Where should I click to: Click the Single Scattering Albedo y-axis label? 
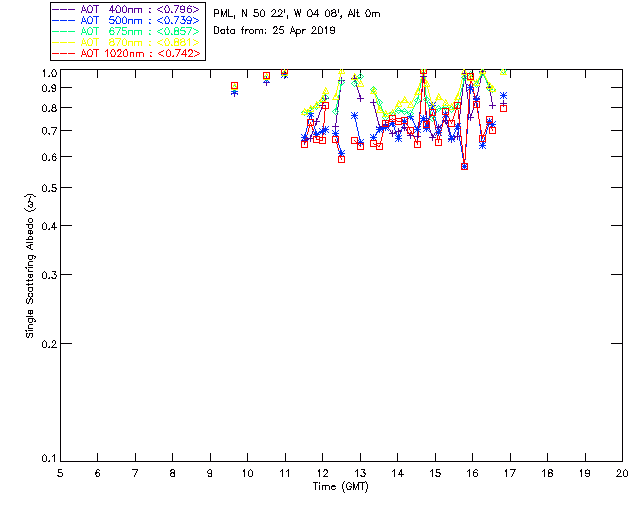[x=30, y=265]
